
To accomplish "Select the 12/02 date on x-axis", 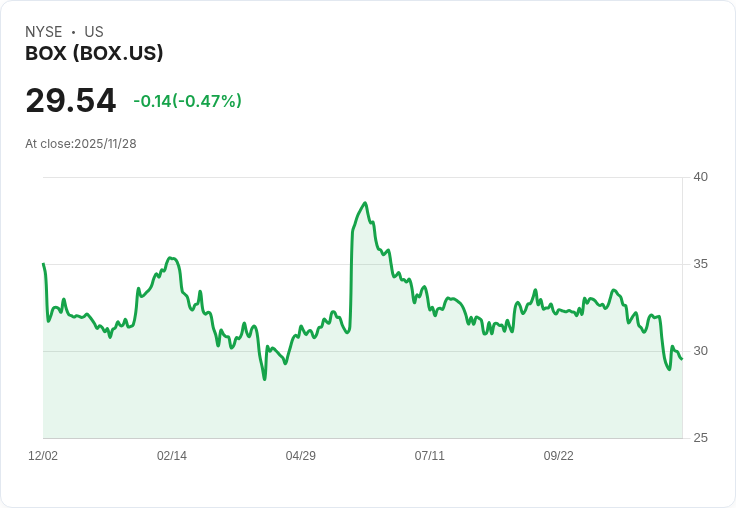I will click(x=43, y=456).
